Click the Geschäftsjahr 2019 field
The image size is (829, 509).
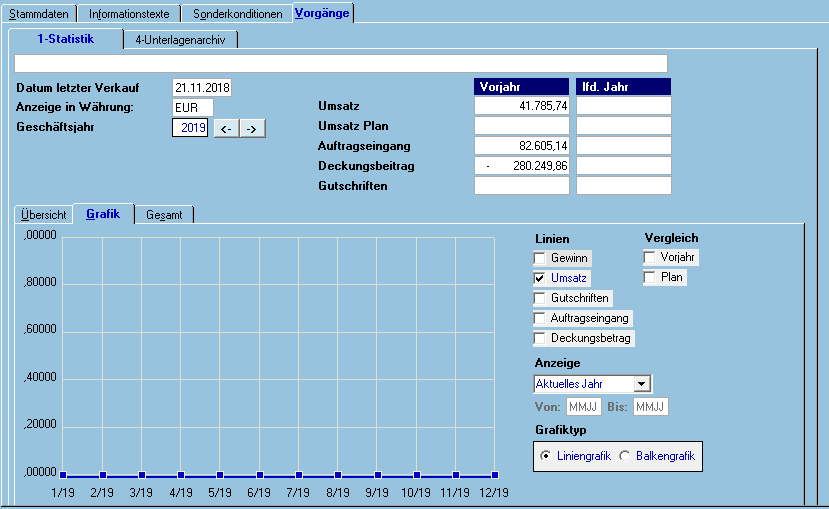coord(190,128)
